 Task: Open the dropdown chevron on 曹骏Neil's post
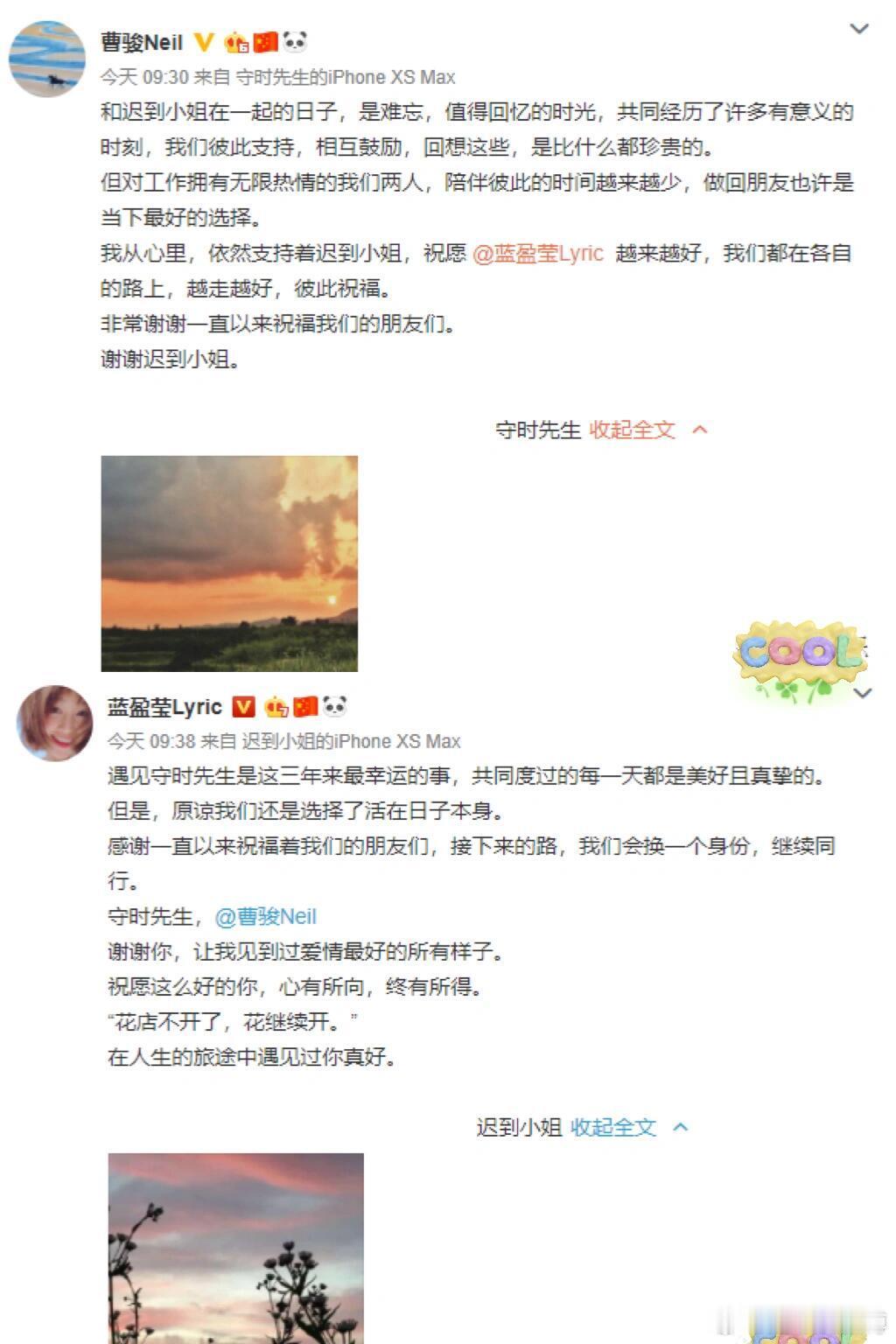(859, 28)
